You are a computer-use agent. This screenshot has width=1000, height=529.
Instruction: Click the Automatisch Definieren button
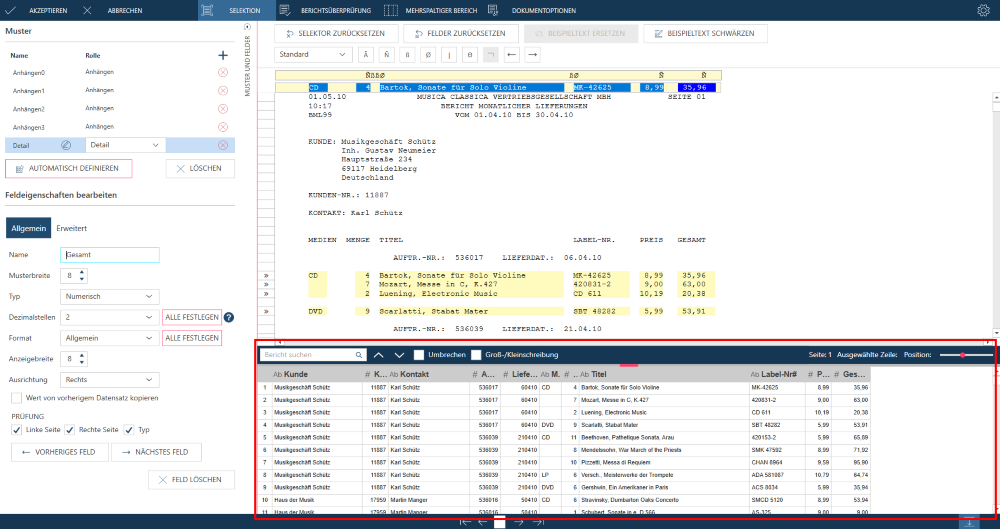(x=68, y=168)
